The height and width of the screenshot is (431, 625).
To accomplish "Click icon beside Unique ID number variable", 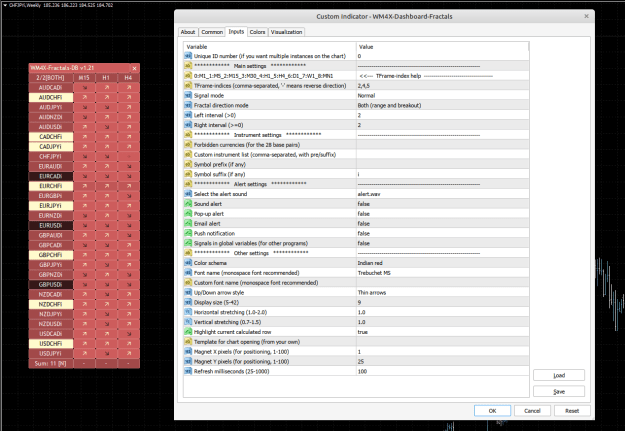I will point(188,56).
